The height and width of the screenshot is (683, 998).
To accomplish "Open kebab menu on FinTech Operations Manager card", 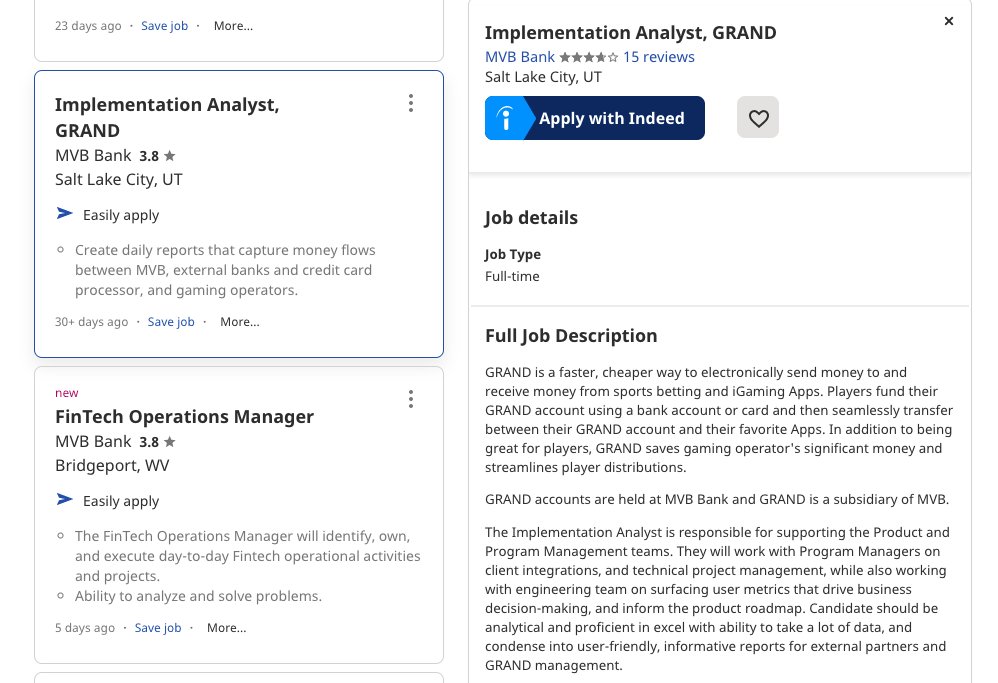I will pyautogui.click(x=411, y=400).
